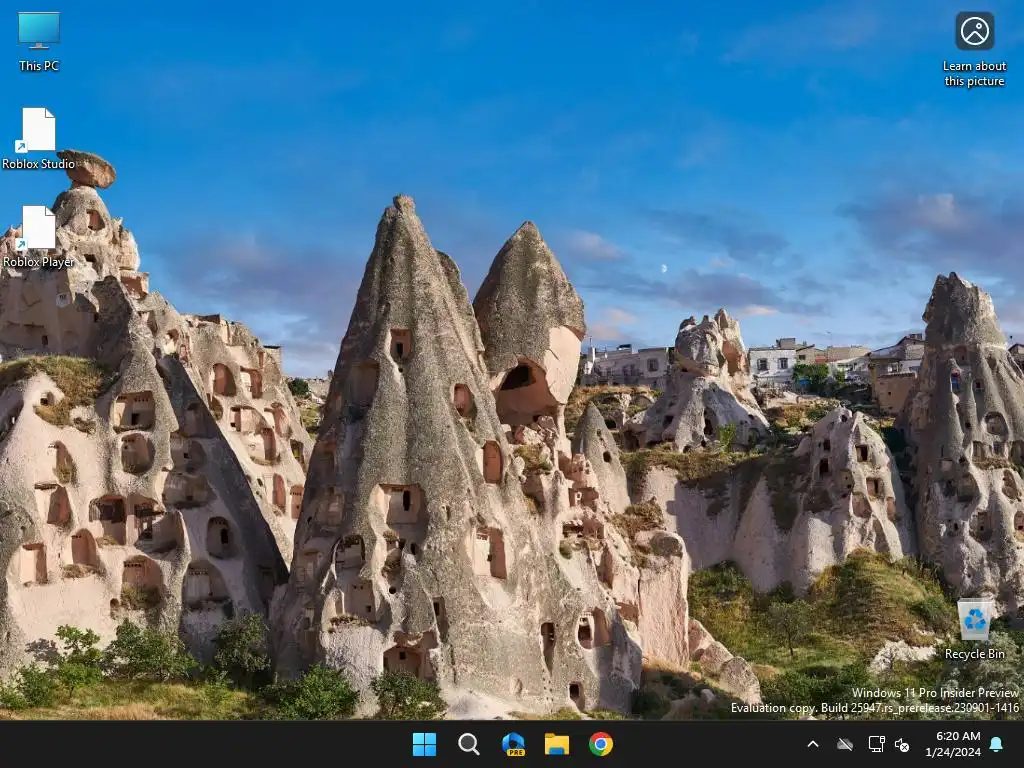The height and width of the screenshot is (768, 1024).
Task: Open the Windows Start menu
Action: [x=424, y=744]
